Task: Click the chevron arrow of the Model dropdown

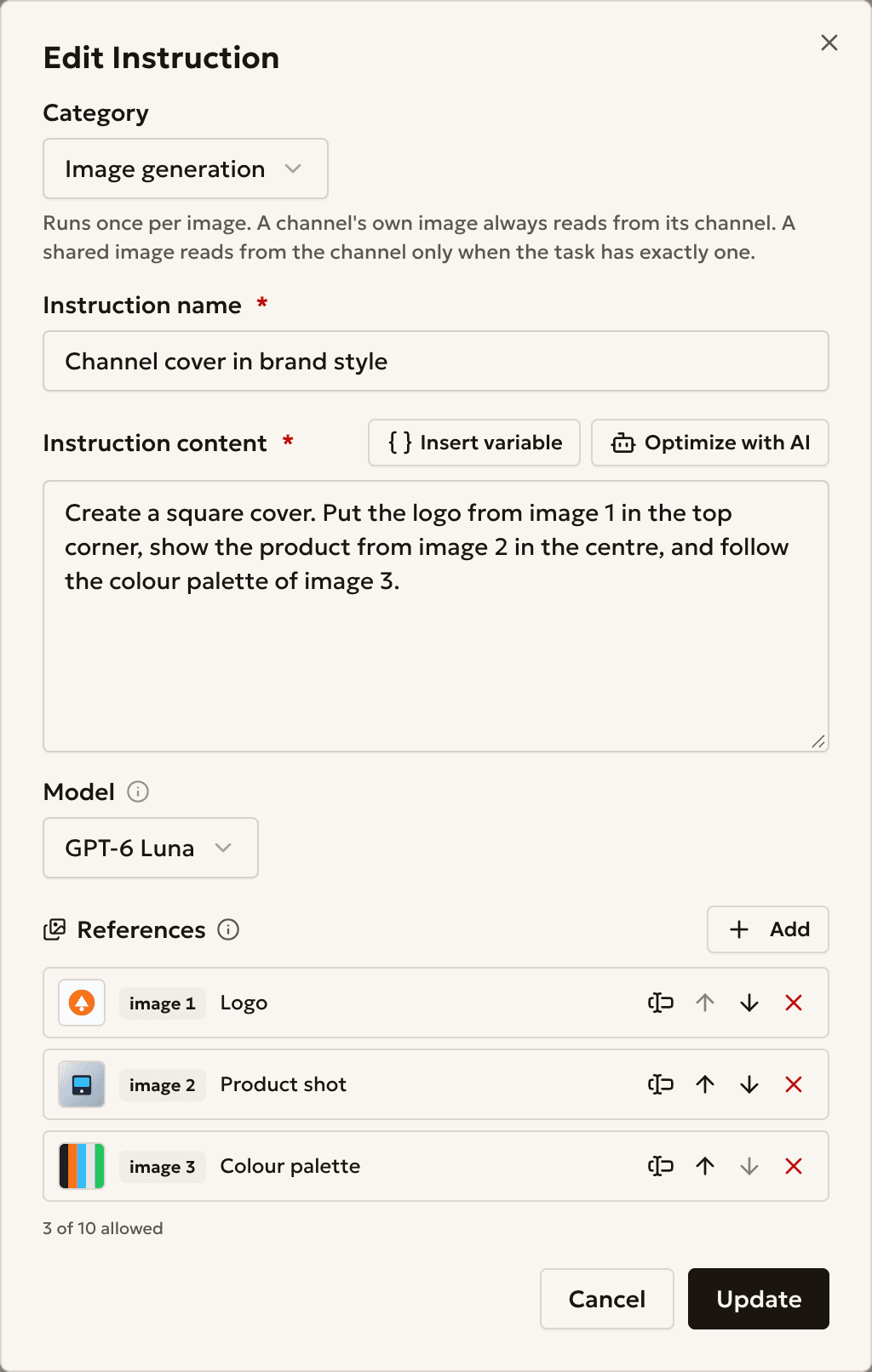Action: [x=223, y=848]
